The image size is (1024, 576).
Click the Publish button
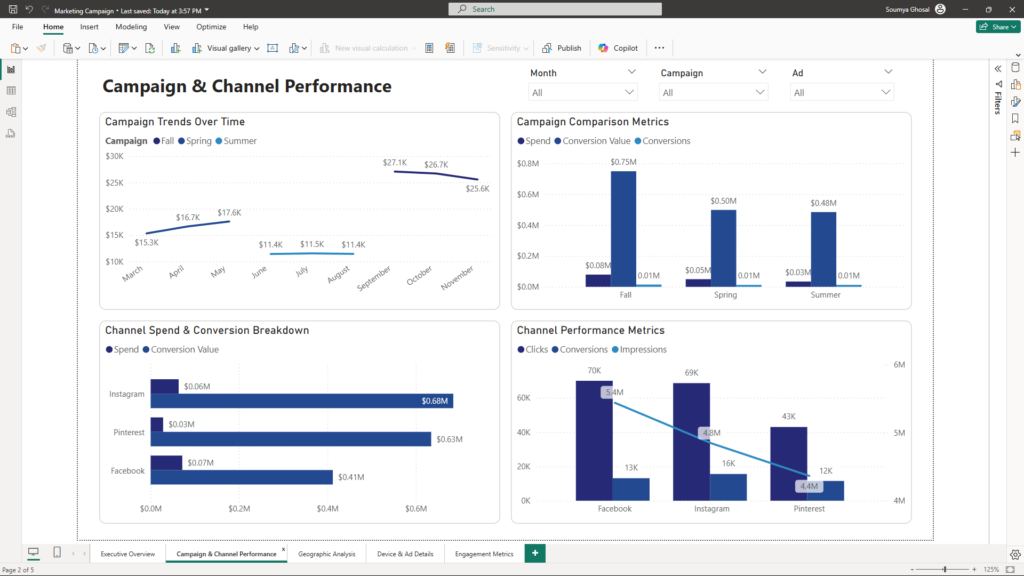tap(561, 48)
